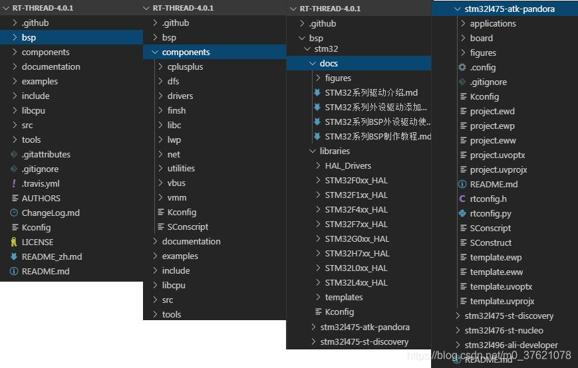Open the STM32G0xx_HAL folder
578x368 pixels.
point(357,239)
